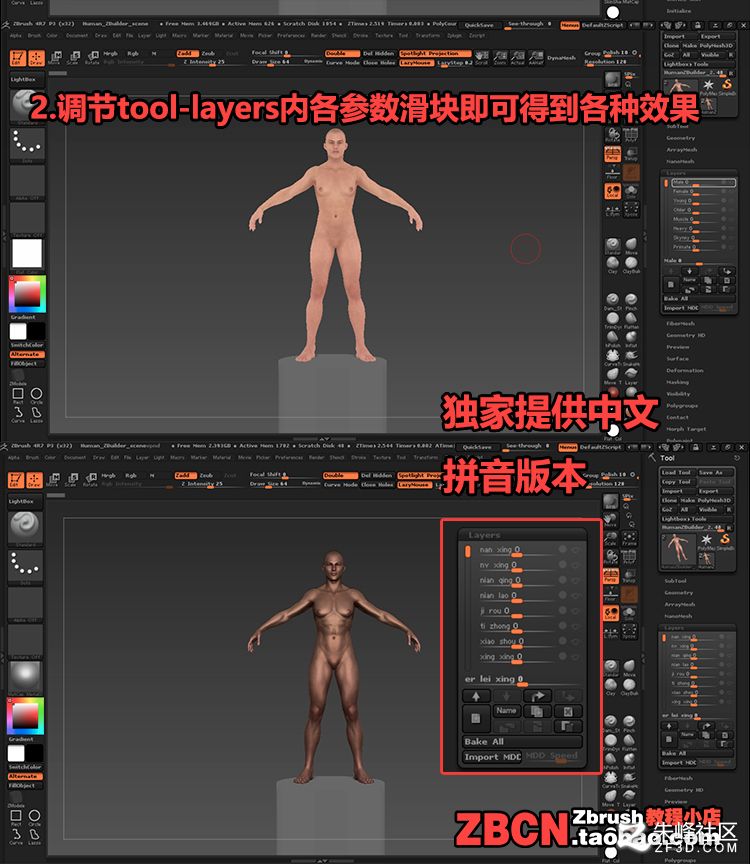Screen dimensions: 750x864
Task: Expand SubTool section in the upper window
Action: pos(676,126)
